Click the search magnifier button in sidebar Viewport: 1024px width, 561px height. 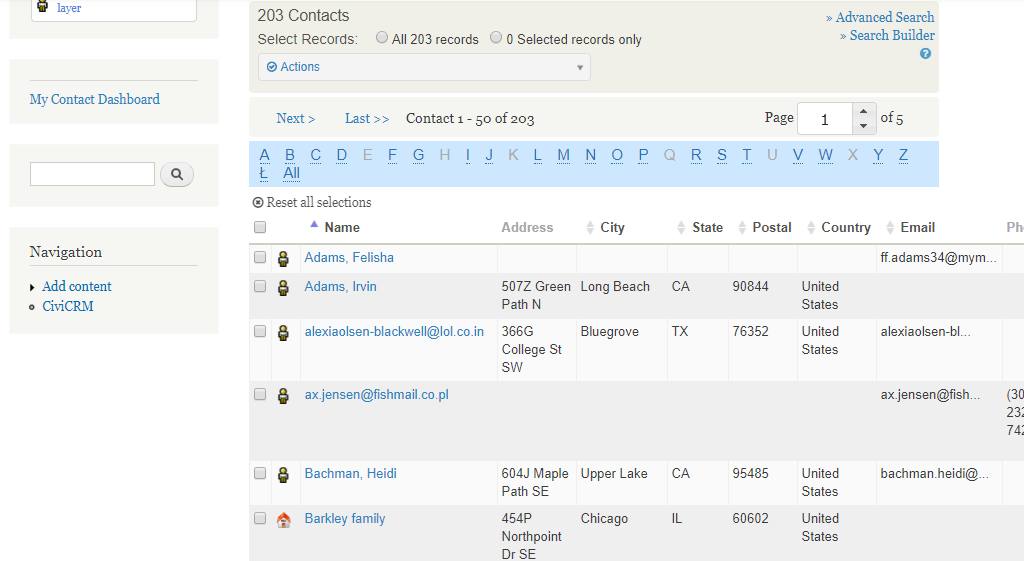[x=177, y=175]
